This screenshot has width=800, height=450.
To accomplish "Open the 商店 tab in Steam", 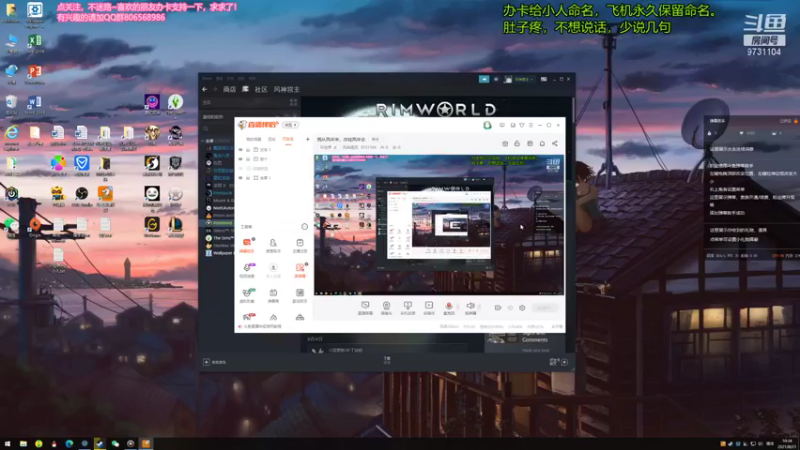I will 230,89.
